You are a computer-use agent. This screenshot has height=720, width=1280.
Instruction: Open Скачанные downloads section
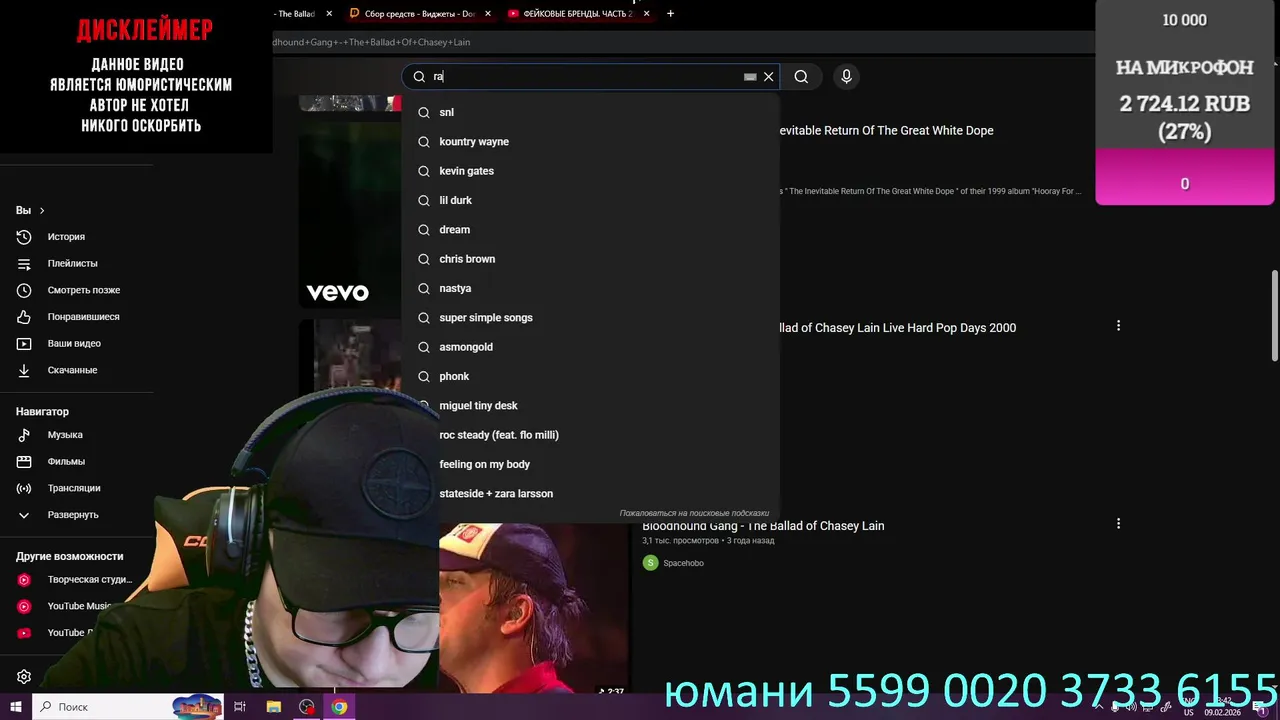[x=72, y=370]
